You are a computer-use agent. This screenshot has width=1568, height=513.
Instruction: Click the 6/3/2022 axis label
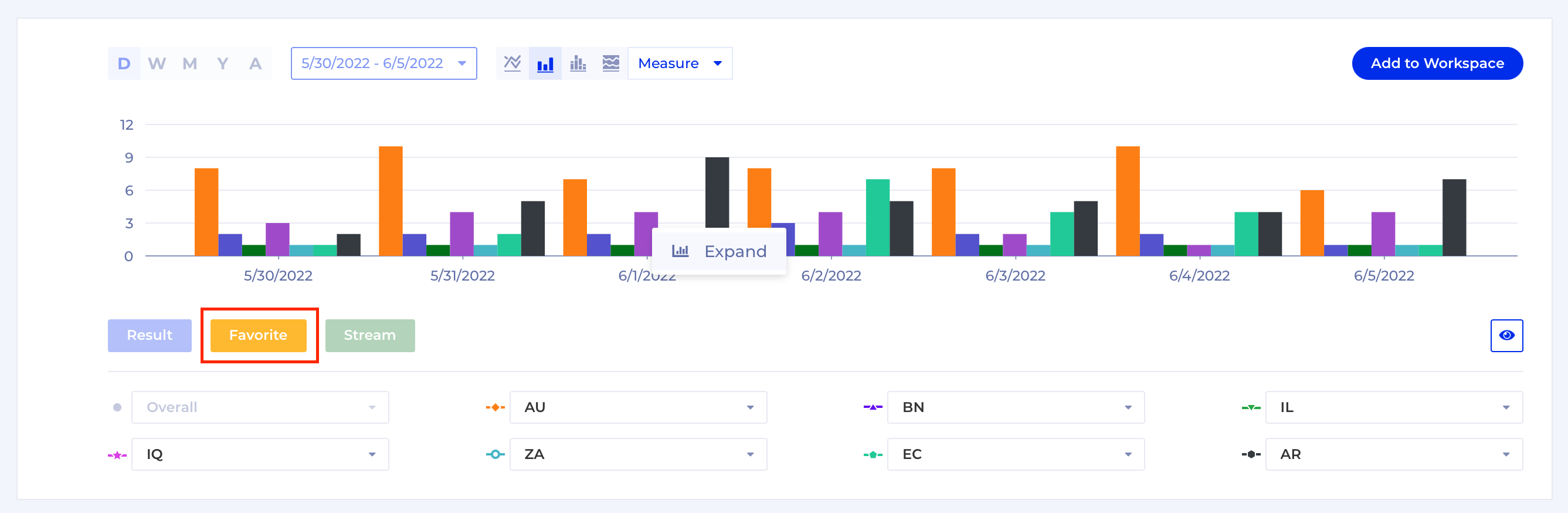1015,276
